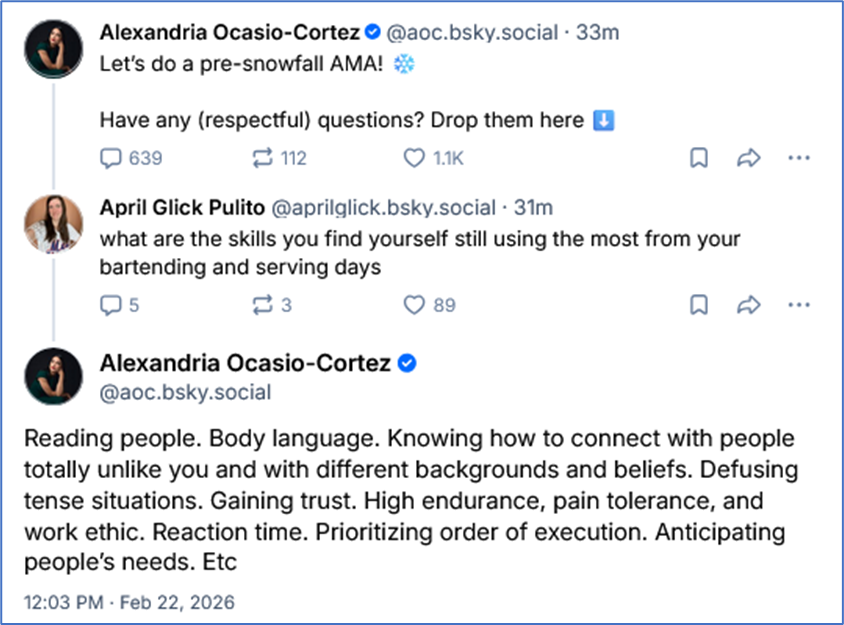Viewport: 844px width, 625px height.
Task: Repost April Glick Pulito's bartending question
Action: 265,305
